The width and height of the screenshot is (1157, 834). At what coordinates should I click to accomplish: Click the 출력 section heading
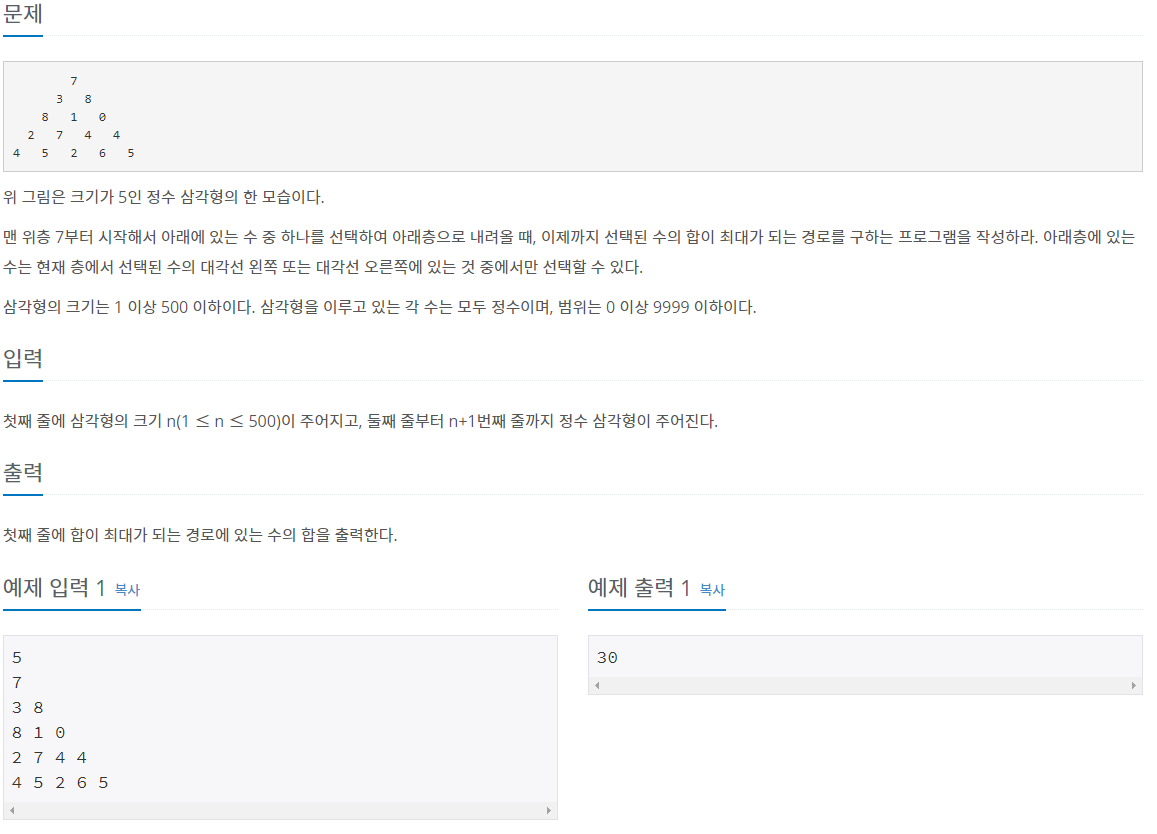(x=23, y=472)
